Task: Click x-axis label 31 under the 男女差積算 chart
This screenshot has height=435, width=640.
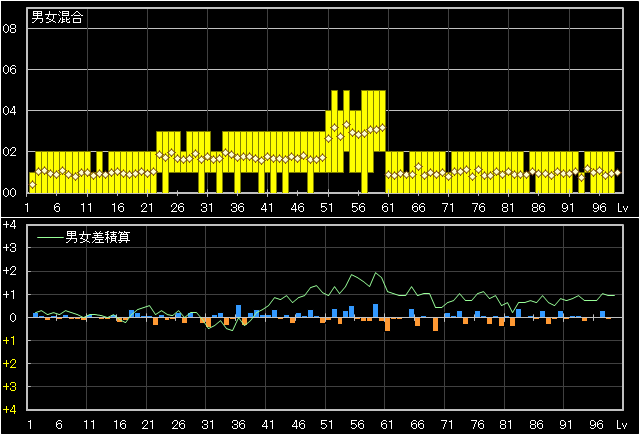Action: coord(208,425)
